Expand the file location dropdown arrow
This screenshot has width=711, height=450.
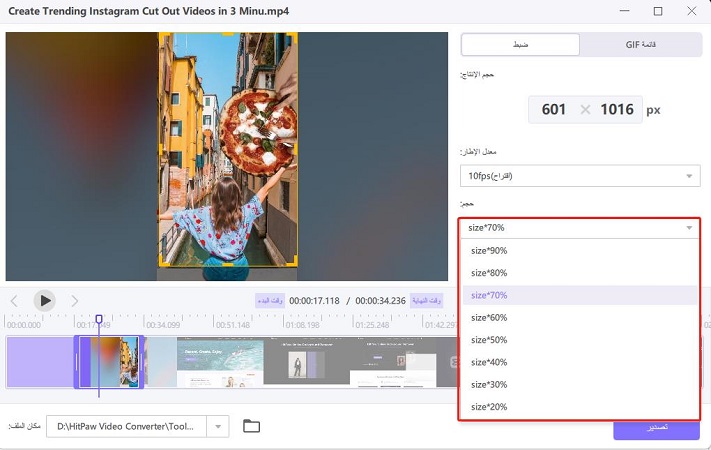[x=218, y=426]
